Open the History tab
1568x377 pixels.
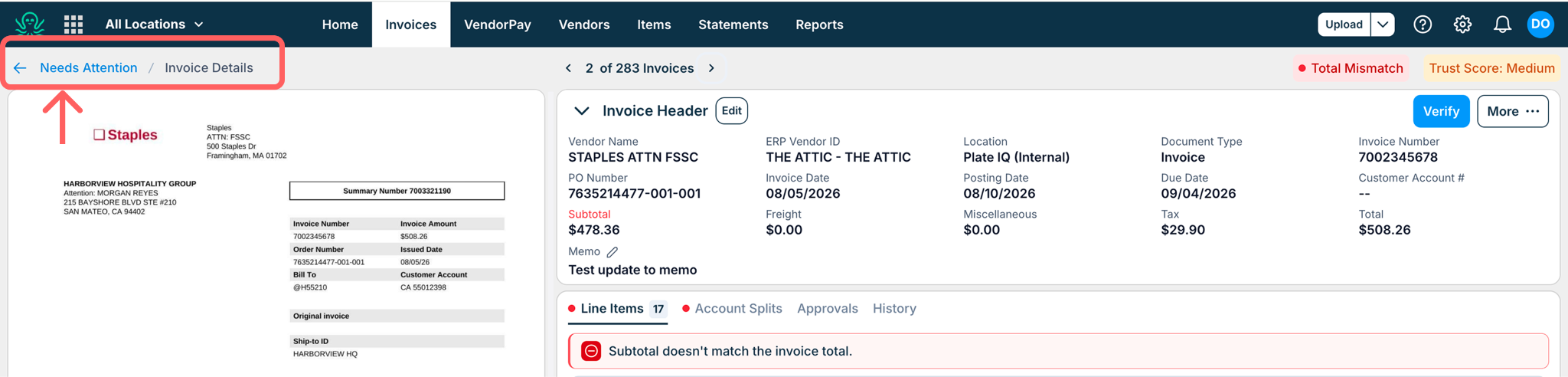point(894,309)
